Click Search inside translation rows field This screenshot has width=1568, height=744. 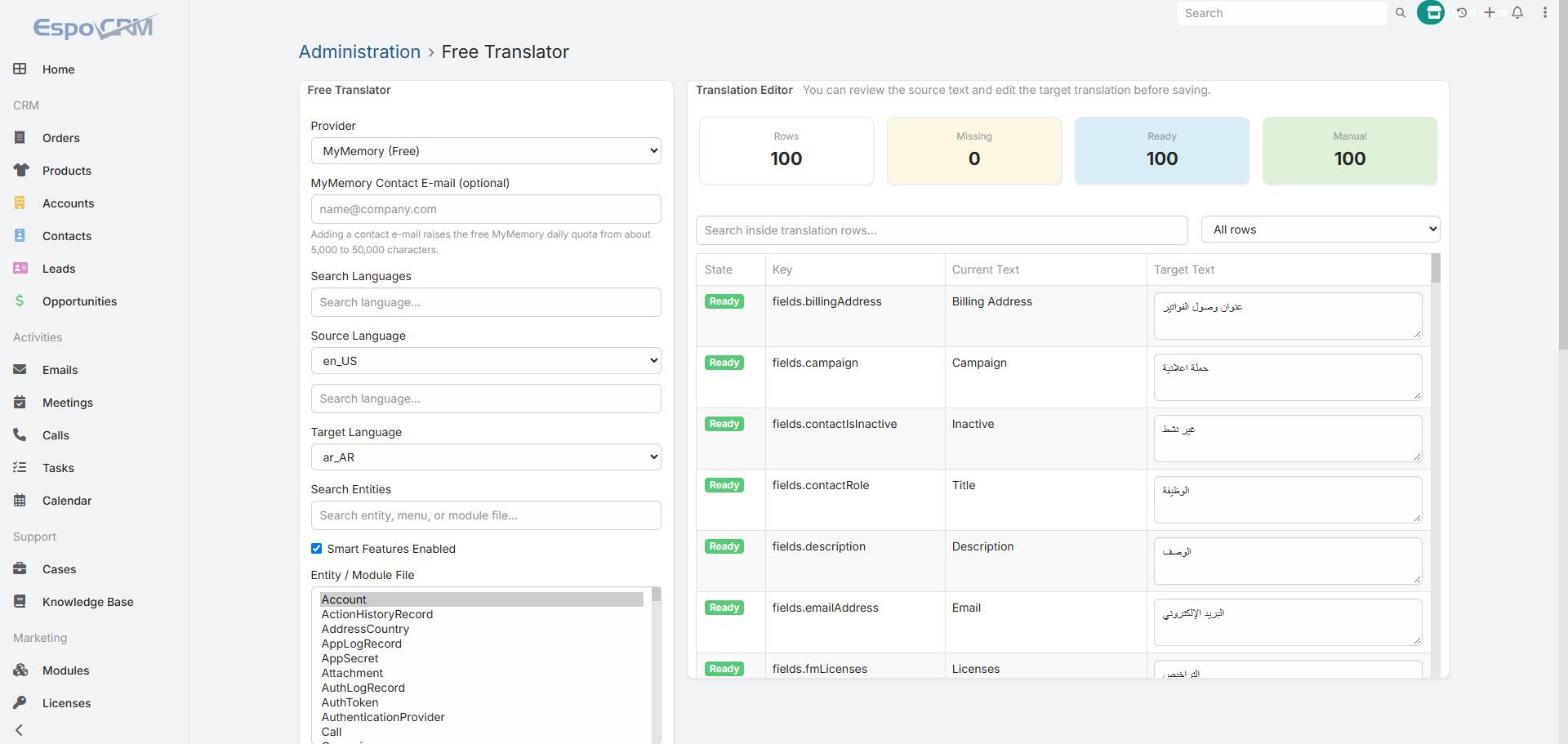click(x=941, y=230)
